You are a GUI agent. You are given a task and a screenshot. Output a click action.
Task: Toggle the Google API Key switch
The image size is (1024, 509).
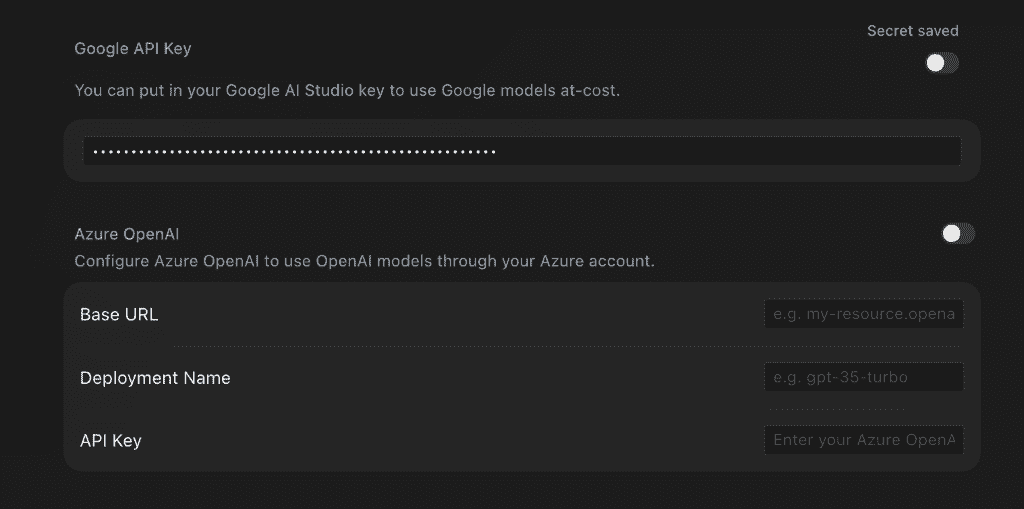[x=942, y=63]
